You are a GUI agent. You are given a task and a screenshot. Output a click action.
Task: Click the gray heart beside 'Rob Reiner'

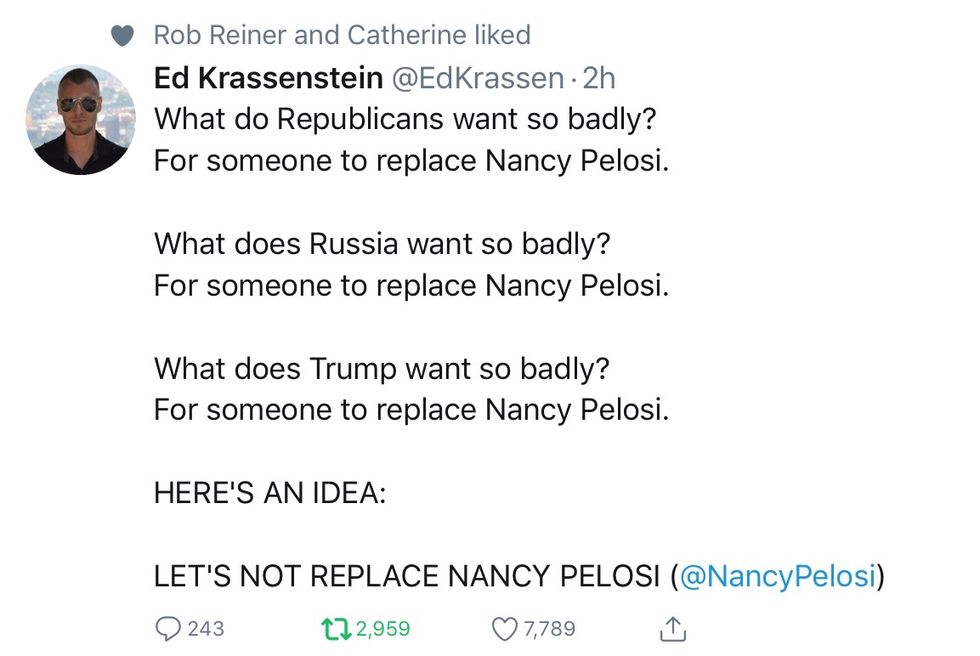click(121, 36)
